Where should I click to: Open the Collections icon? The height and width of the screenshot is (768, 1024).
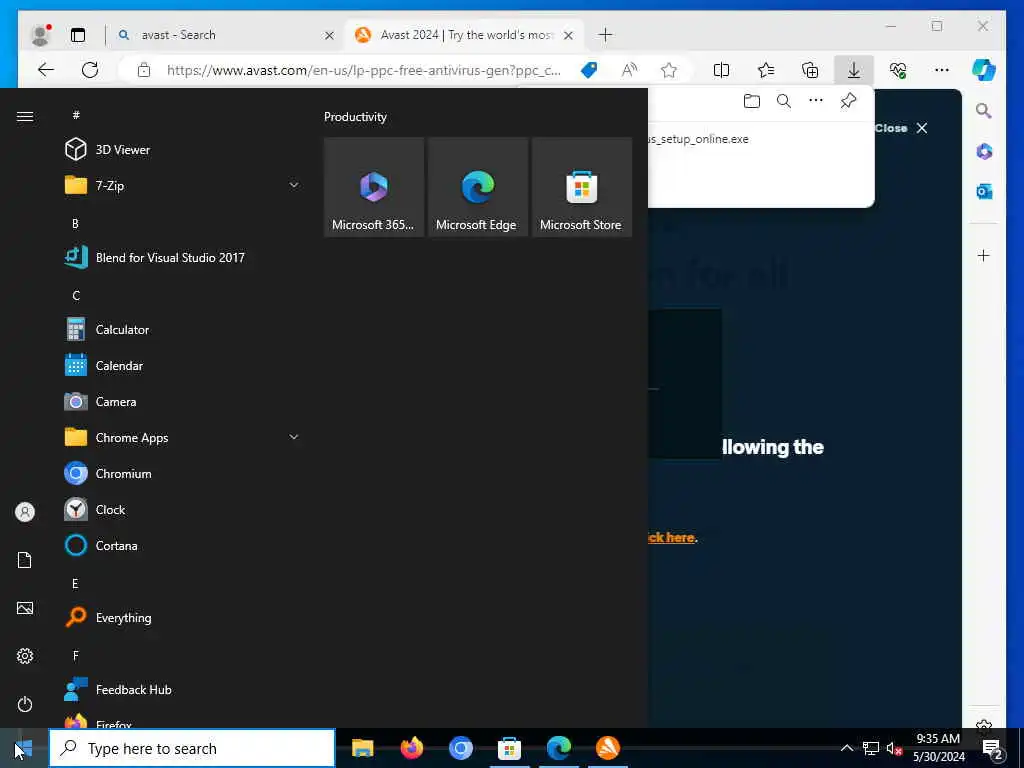[x=810, y=70]
